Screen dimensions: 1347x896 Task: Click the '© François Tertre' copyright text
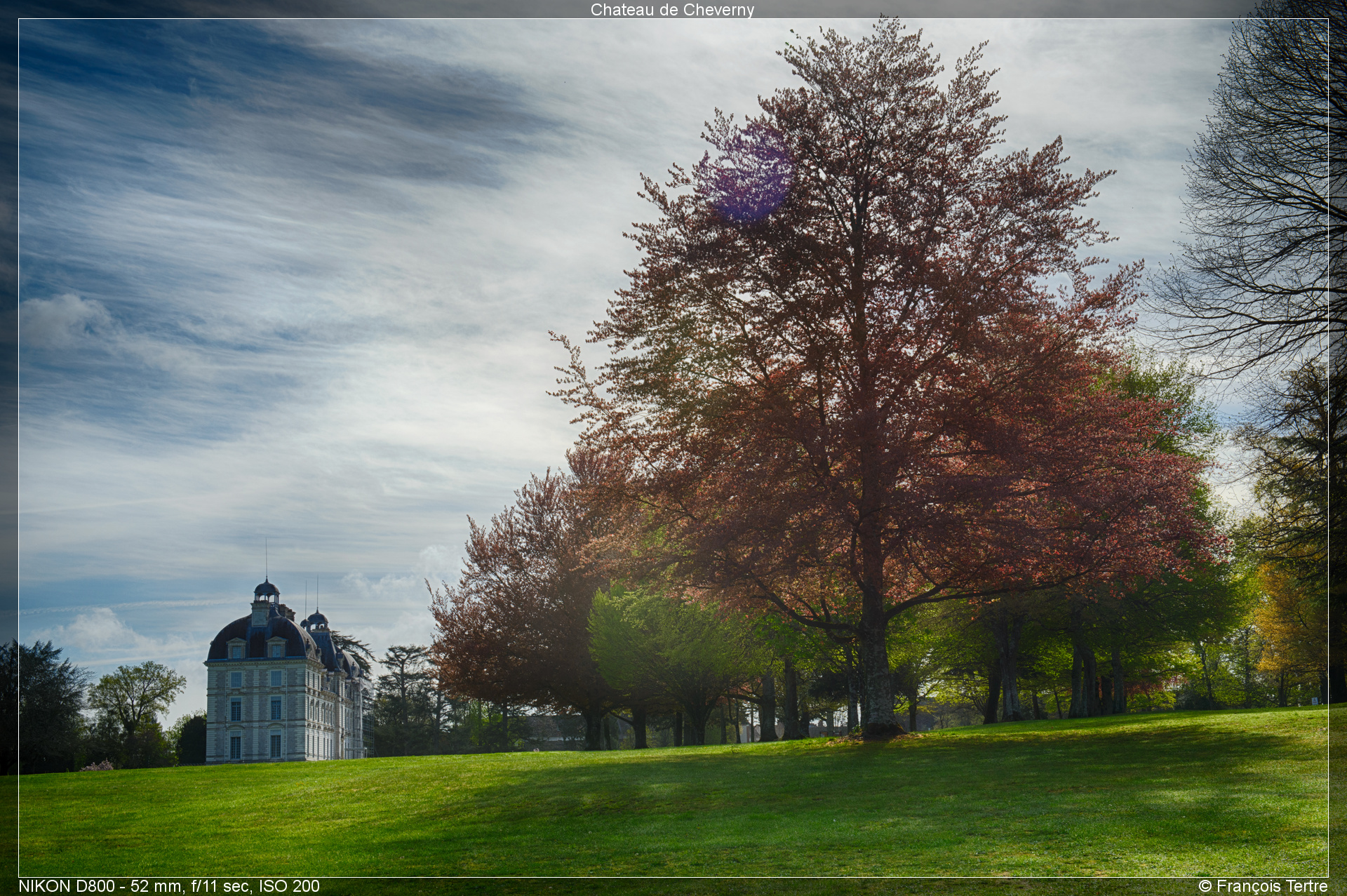tap(1263, 886)
